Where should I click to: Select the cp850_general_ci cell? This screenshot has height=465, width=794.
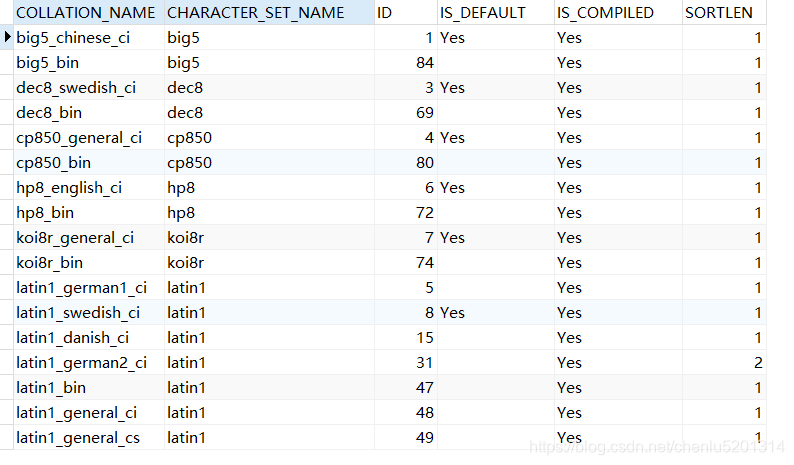[89, 137]
